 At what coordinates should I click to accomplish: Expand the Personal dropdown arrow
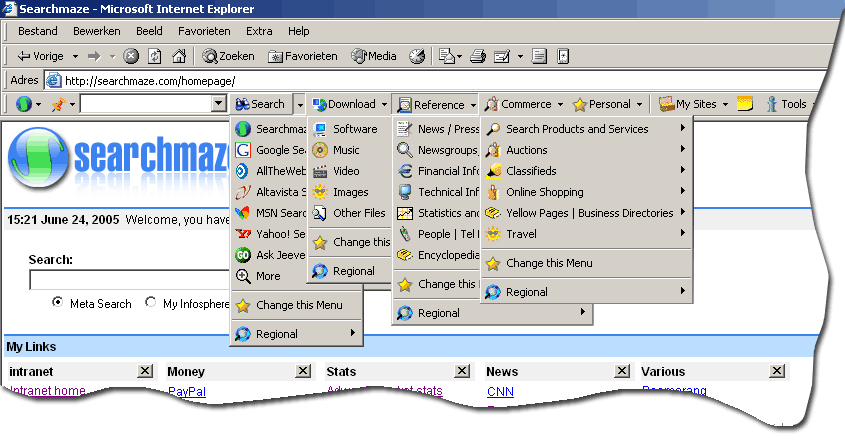pos(640,105)
